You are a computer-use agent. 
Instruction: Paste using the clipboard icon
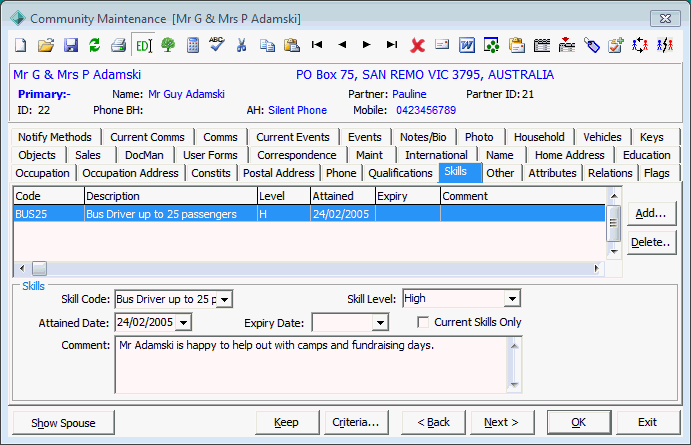tap(291, 45)
